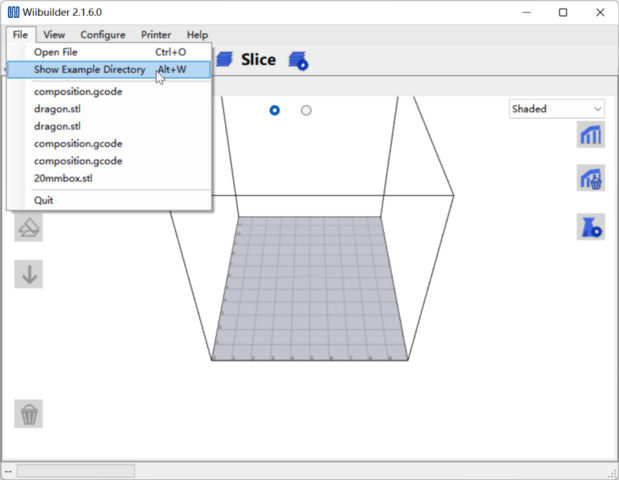Open the View menu
Screen dimensions: 619x480
54,35
